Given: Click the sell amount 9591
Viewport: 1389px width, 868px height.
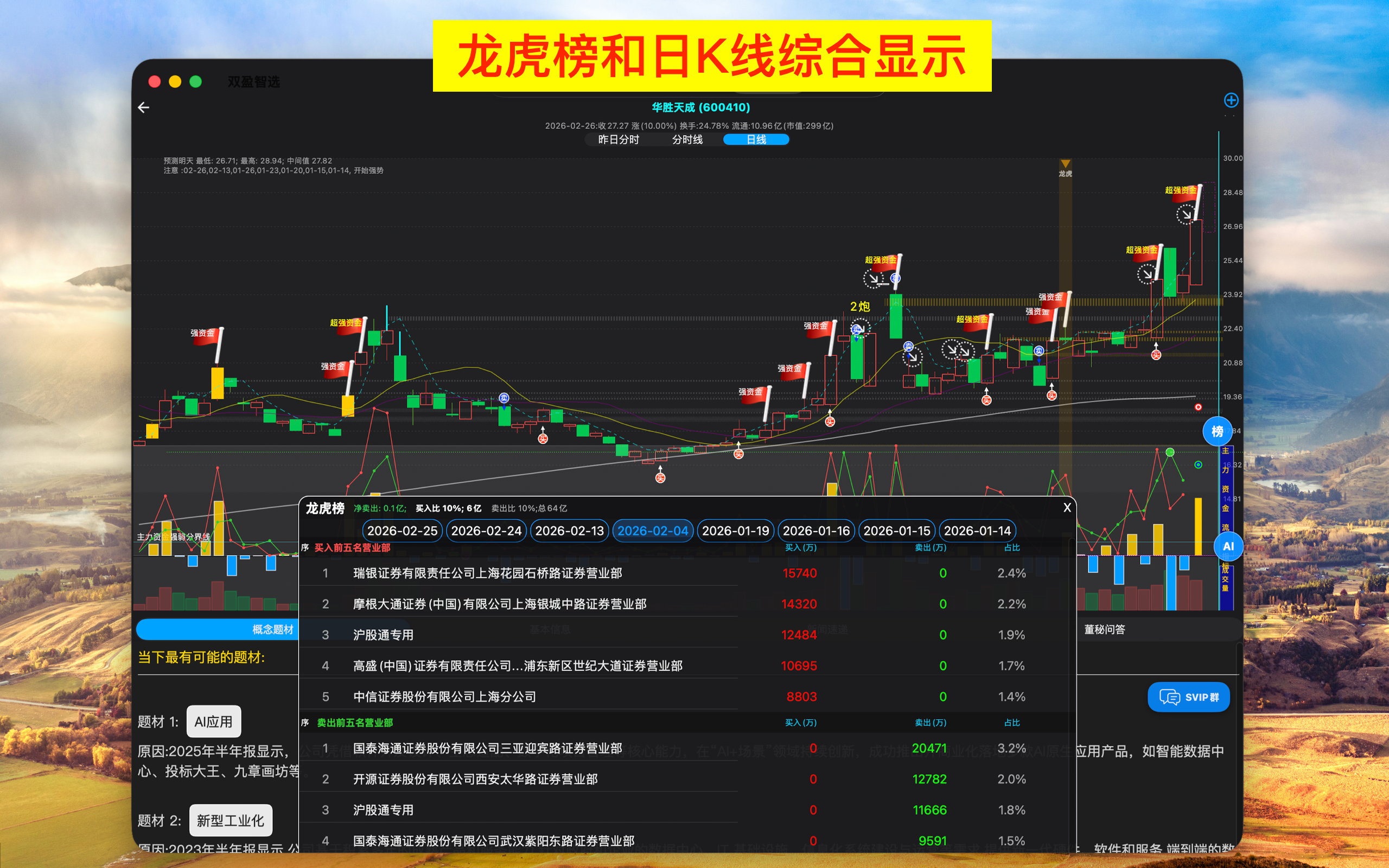Looking at the screenshot, I should pyautogui.click(x=932, y=841).
